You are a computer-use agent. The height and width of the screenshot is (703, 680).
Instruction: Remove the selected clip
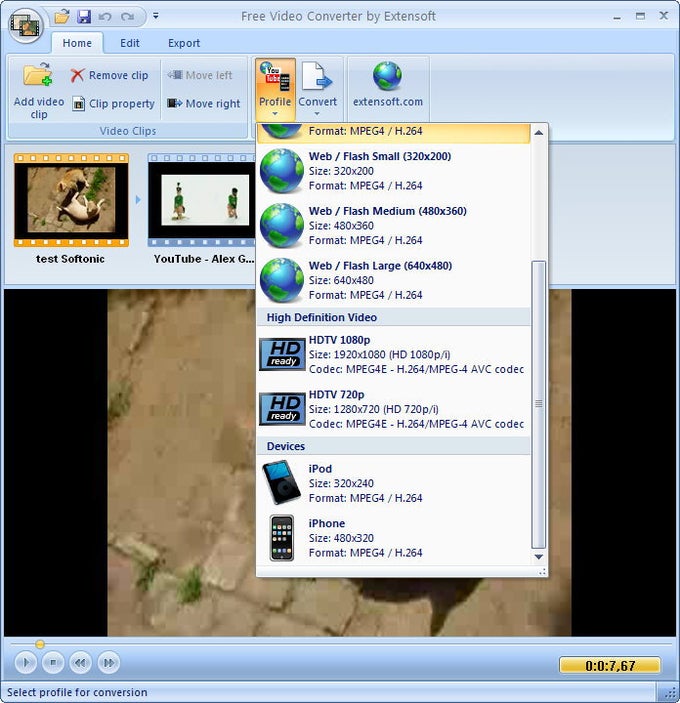point(110,75)
